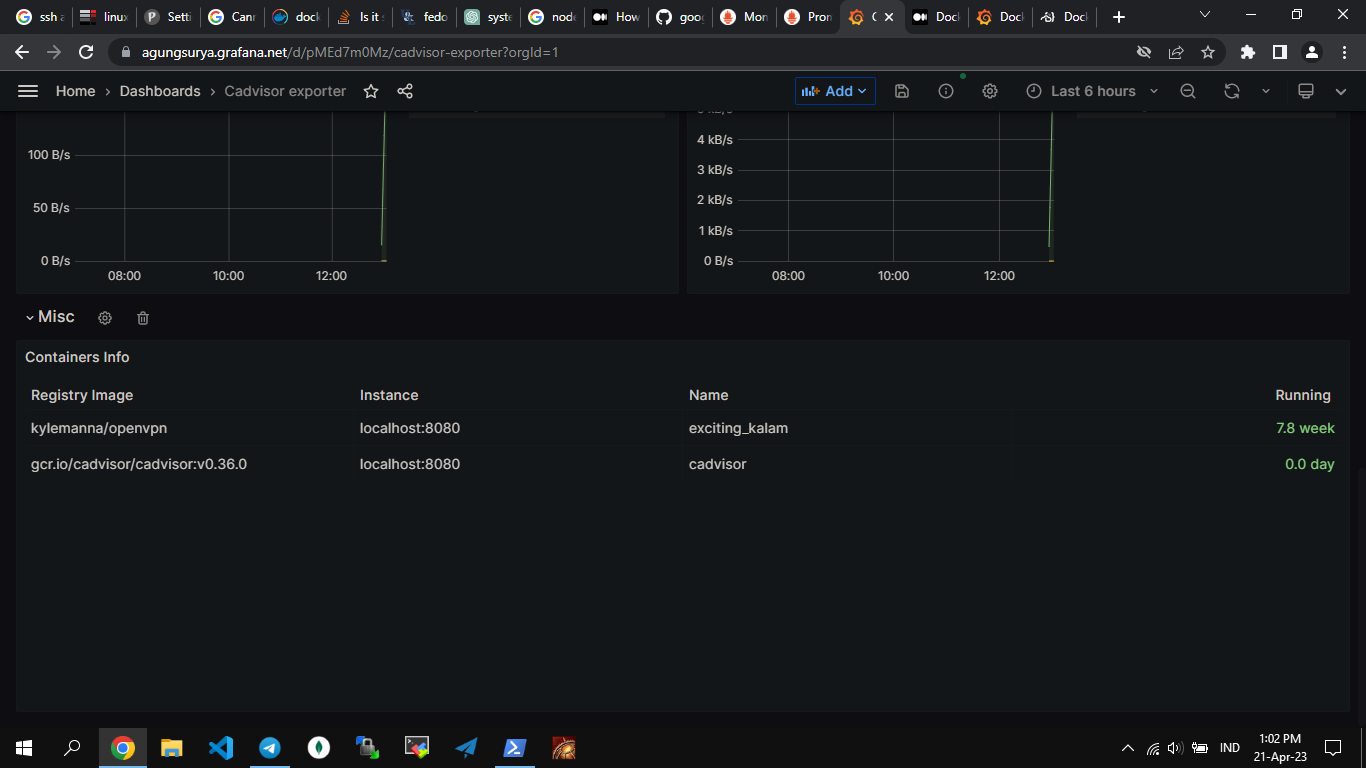
Task: Open the Add panel dropdown
Action: click(x=836, y=91)
